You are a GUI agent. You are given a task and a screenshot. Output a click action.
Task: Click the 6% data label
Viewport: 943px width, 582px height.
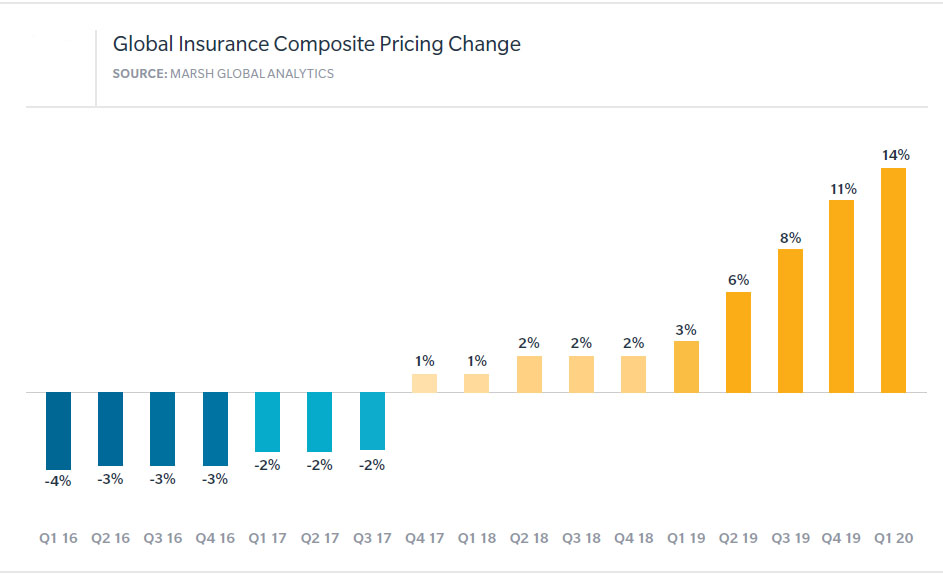click(738, 280)
